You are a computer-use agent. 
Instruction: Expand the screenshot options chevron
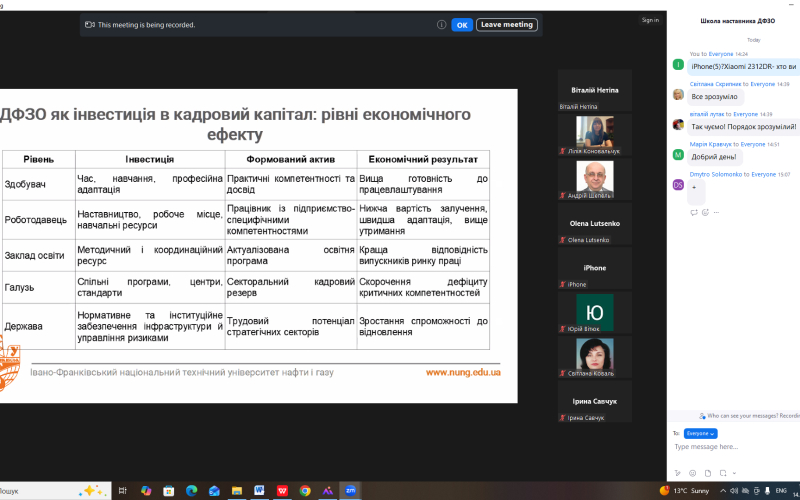[x=734, y=473]
